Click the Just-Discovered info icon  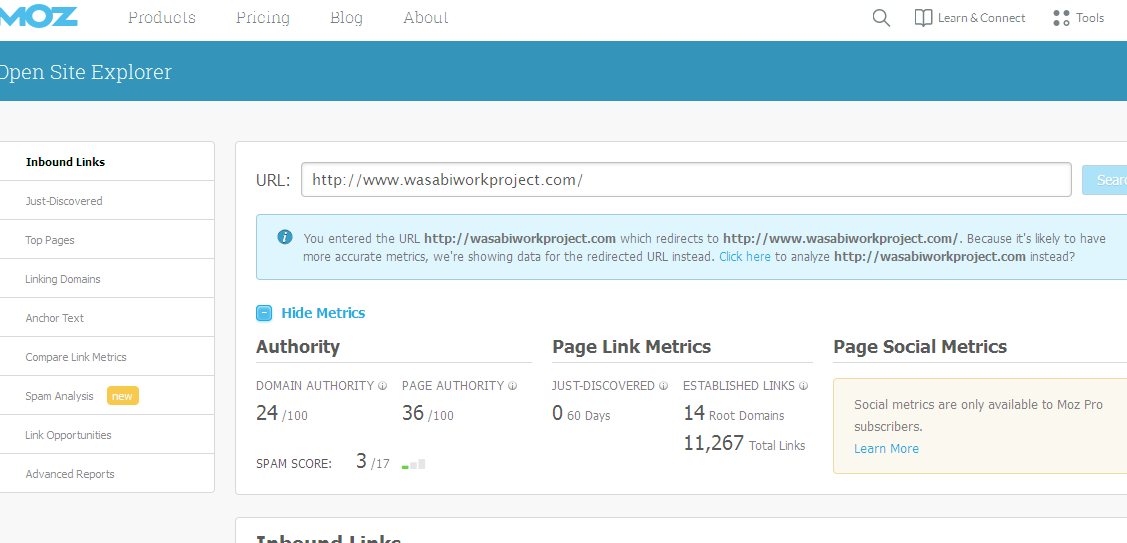(663, 386)
